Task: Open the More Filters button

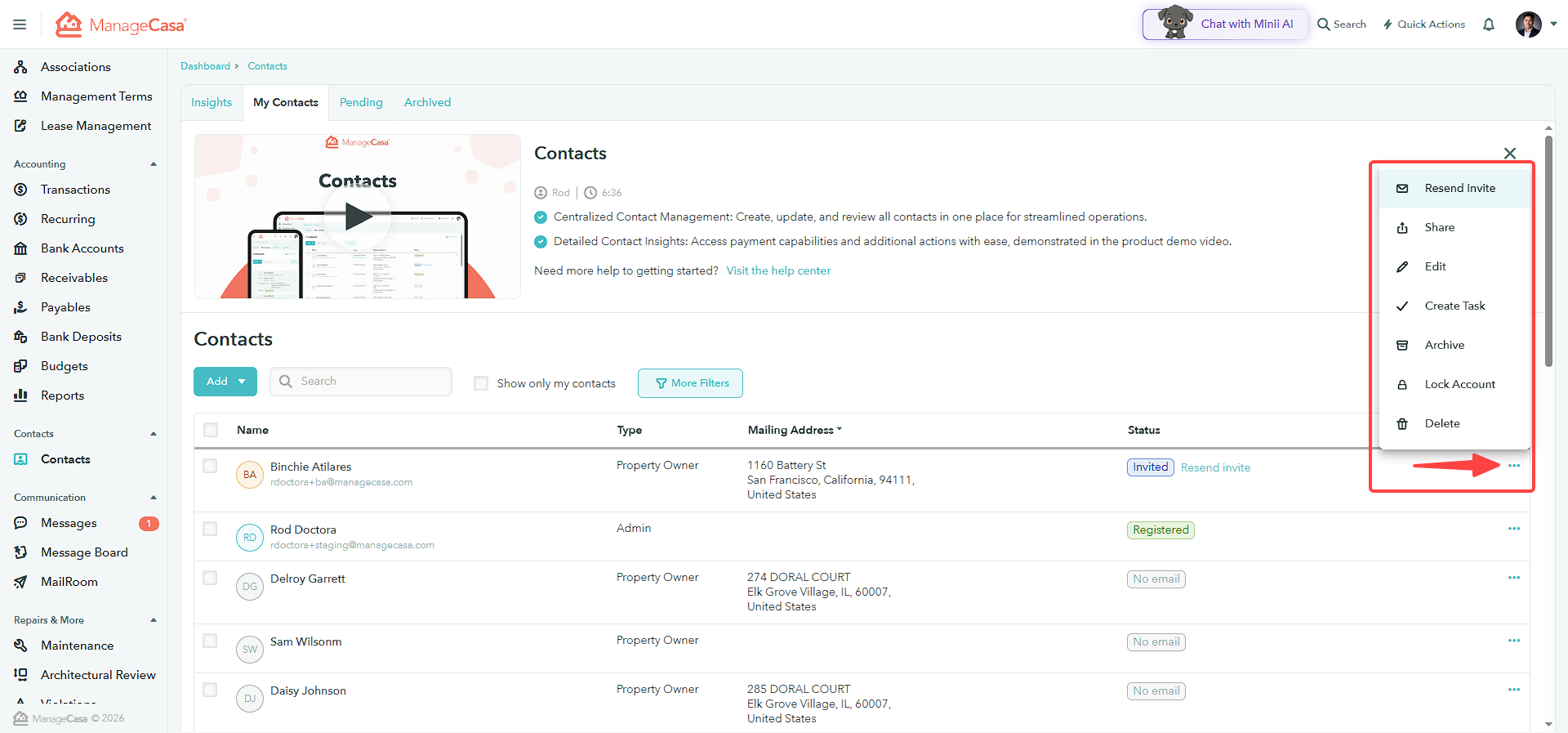Action: 690,383
